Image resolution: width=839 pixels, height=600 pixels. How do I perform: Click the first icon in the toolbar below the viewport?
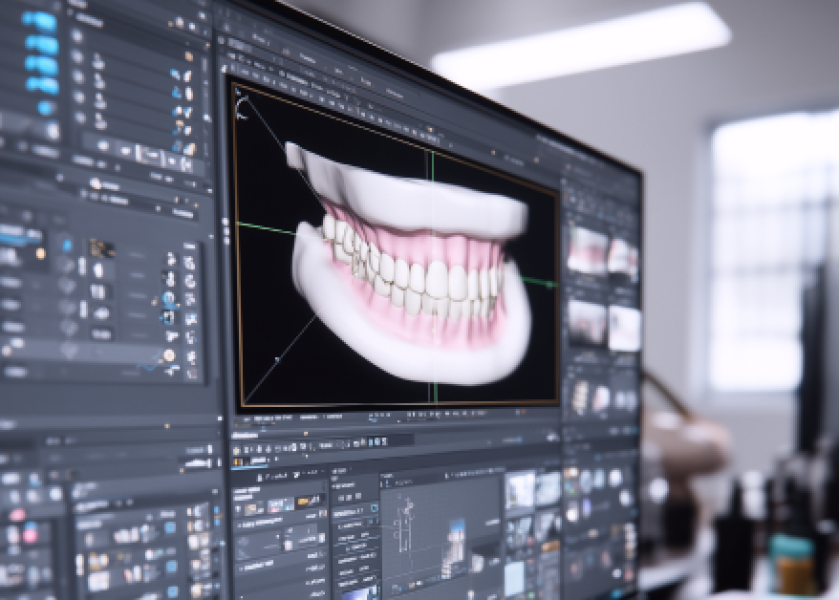(x=237, y=462)
